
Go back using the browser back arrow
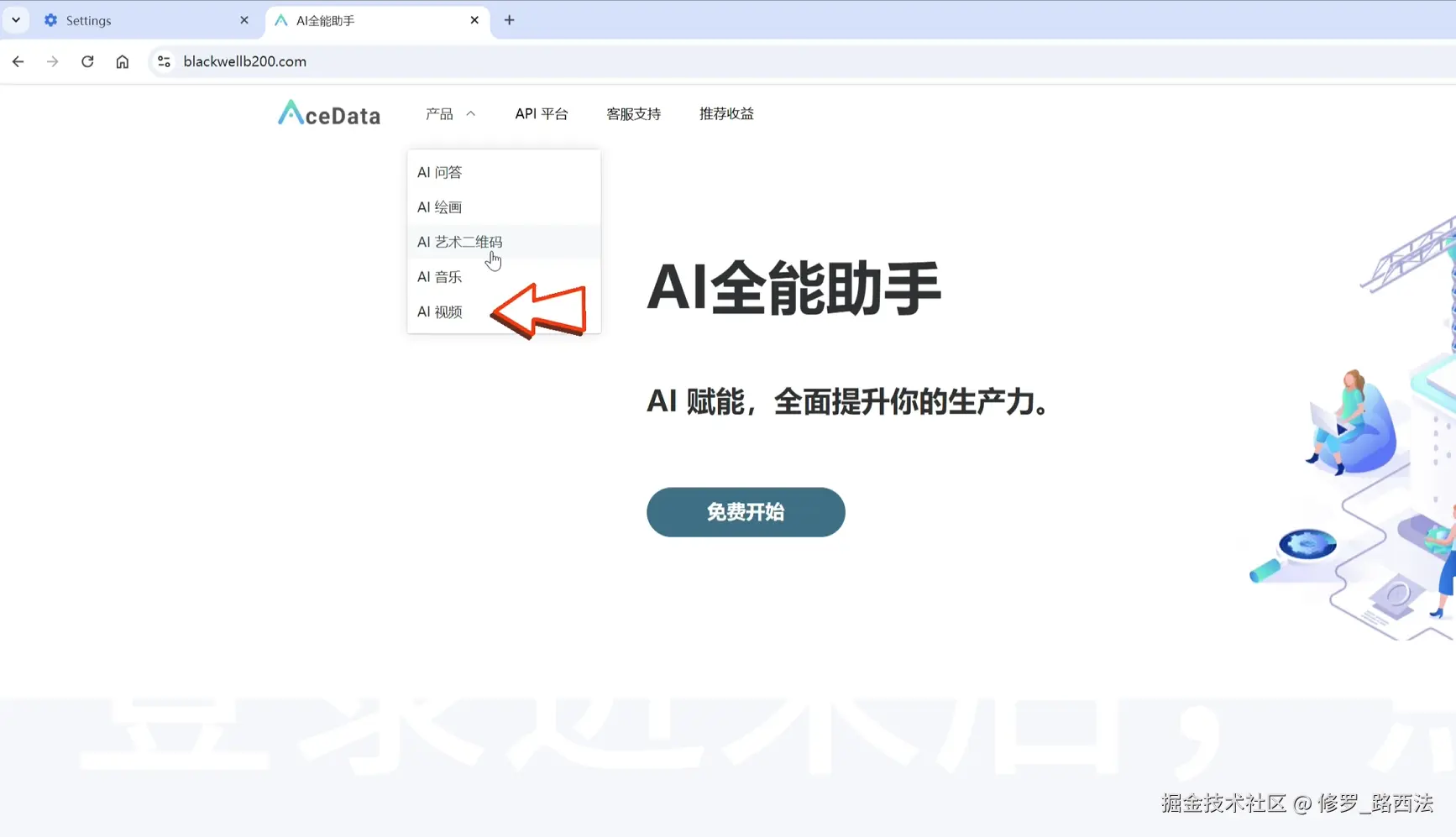18,61
